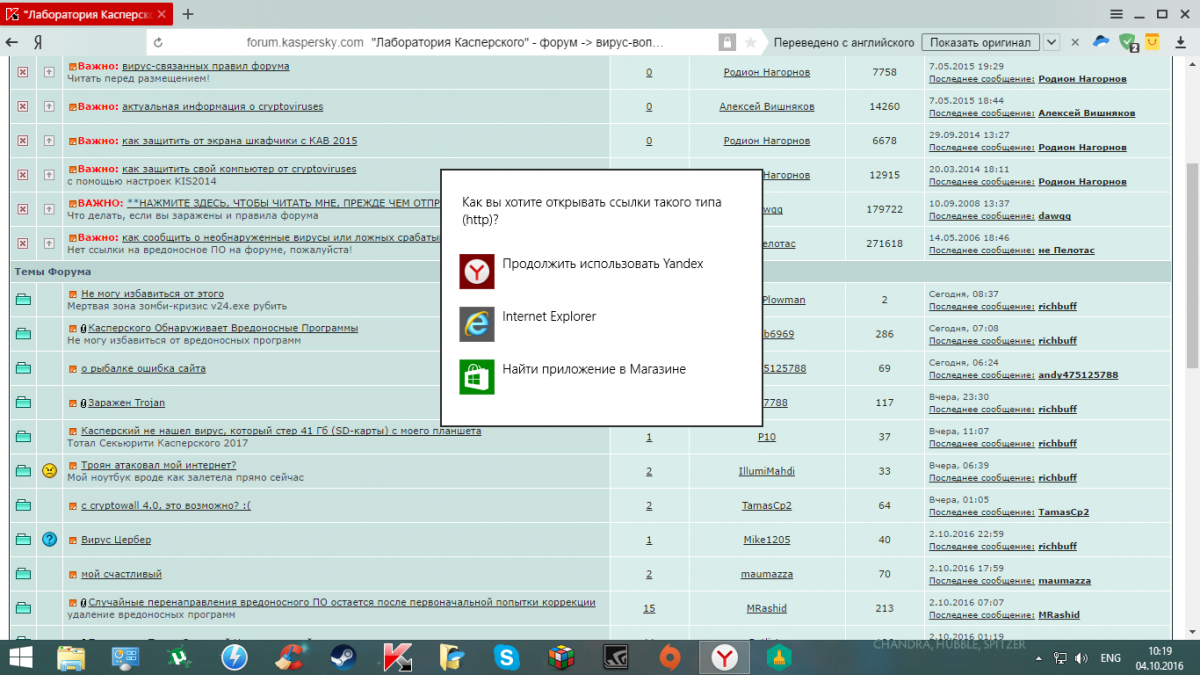Select Найти приложение в Магазине option

point(594,369)
